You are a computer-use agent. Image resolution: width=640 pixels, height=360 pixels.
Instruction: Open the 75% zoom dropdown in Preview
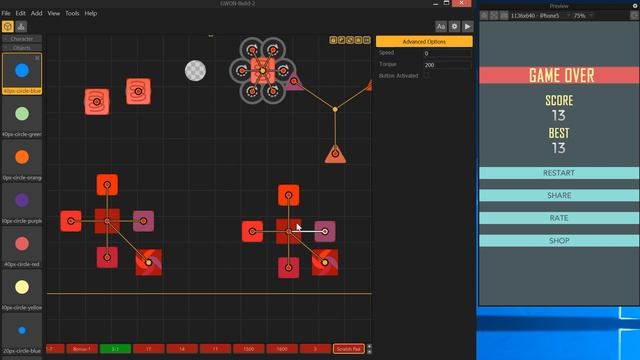583,16
